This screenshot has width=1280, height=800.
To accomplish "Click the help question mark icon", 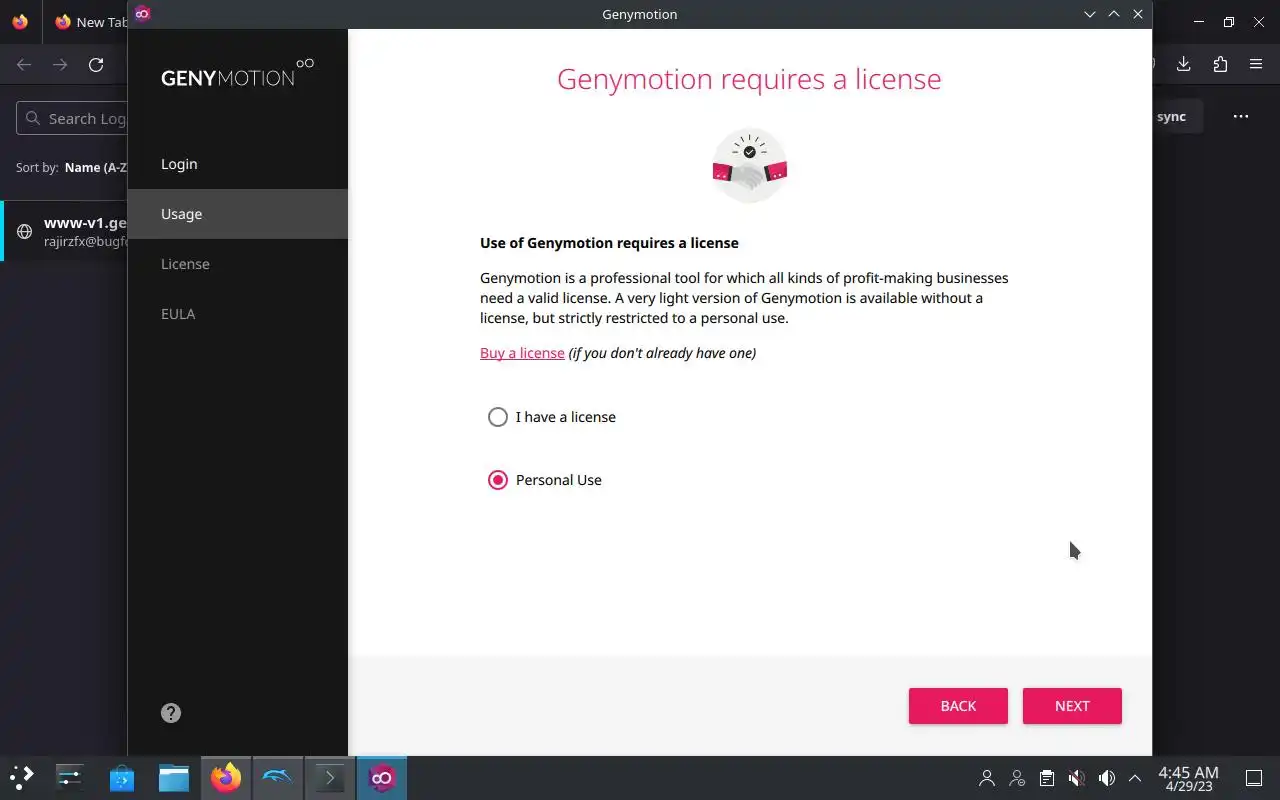I will point(171,713).
